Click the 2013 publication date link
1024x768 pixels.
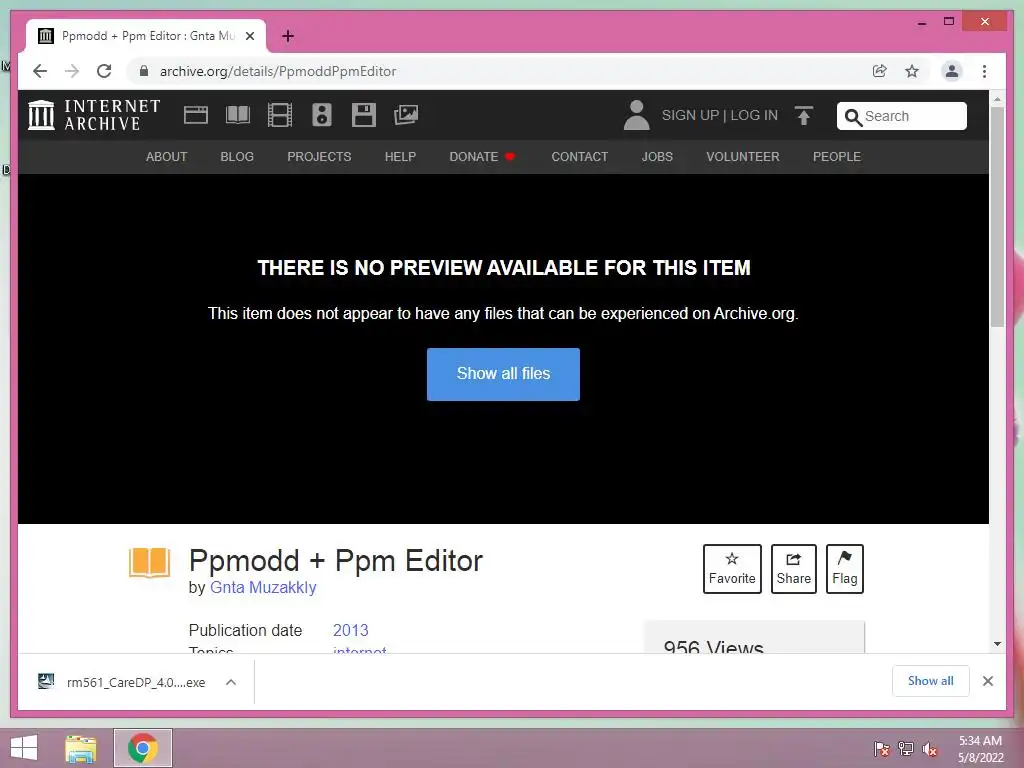pos(351,630)
